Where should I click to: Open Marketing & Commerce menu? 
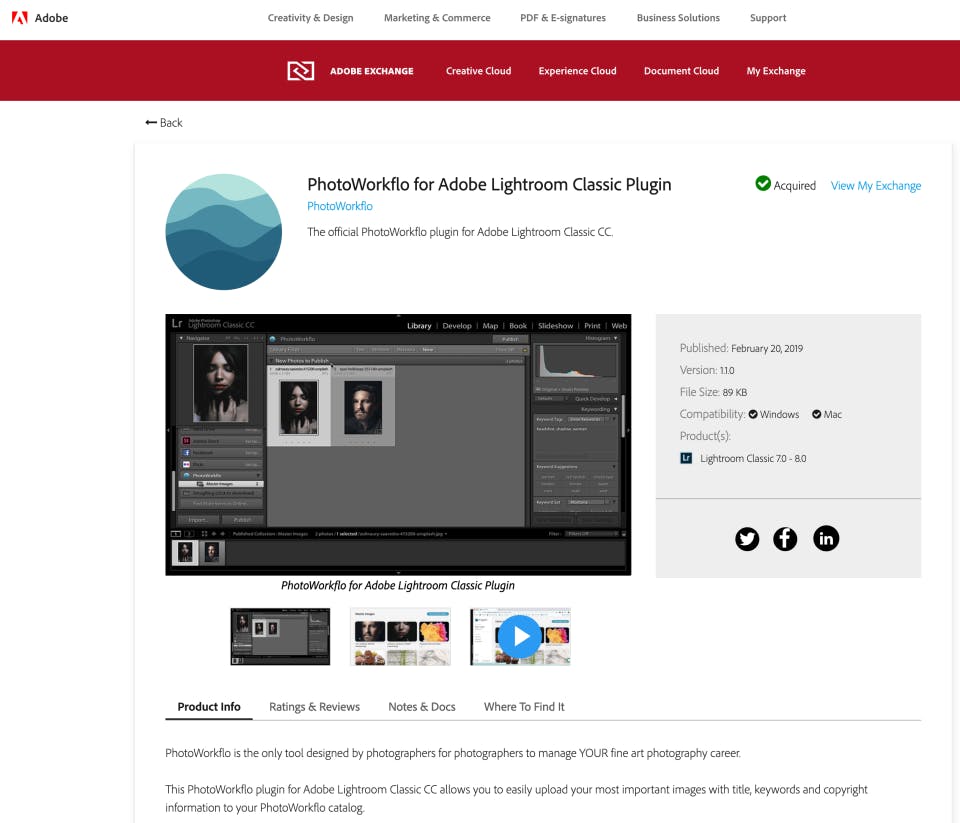tap(437, 18)
